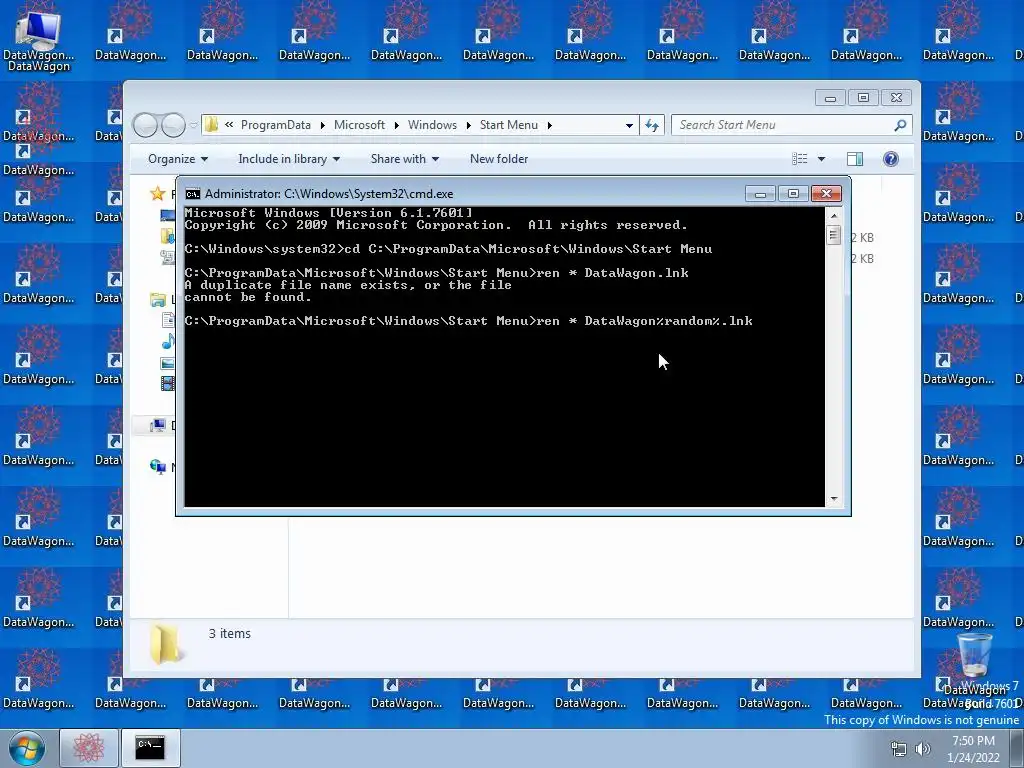Image resolution: width=1024 pixels, height=768 pixels.
Task: Click the volume speaker icon in tray
Action: coord(923,749)
